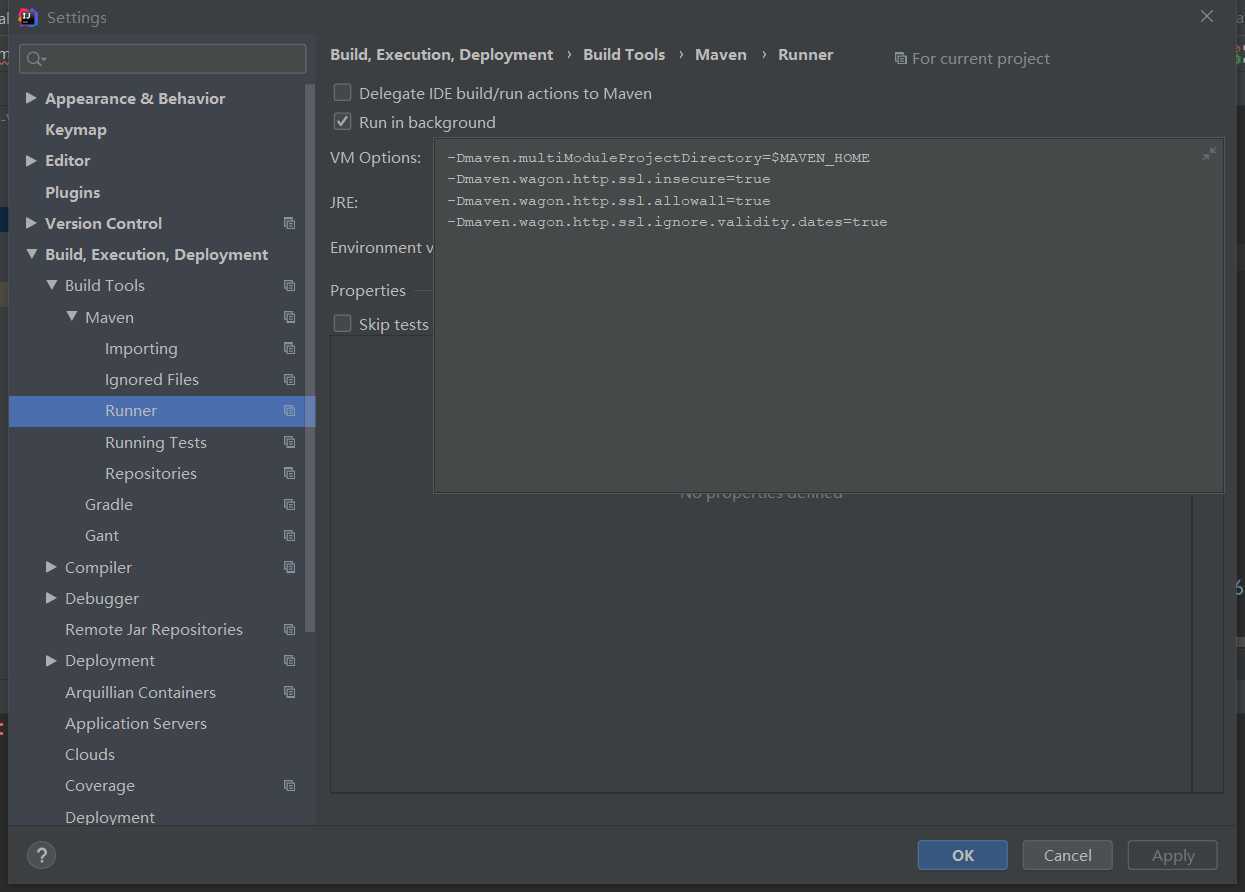Screen dimensions: 1245x892
Task: Uncheck Run in background
Action: point(342,122)
